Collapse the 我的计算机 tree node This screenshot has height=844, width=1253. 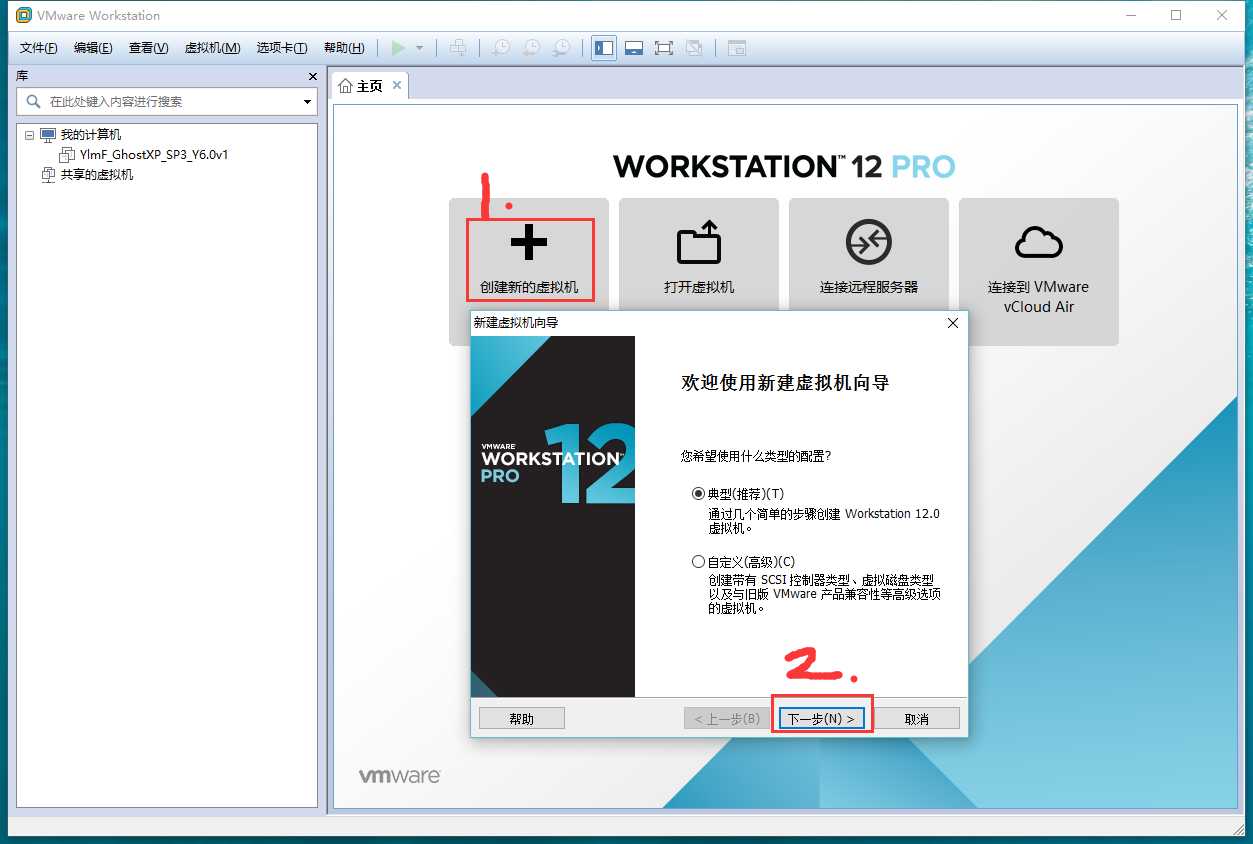29,135
